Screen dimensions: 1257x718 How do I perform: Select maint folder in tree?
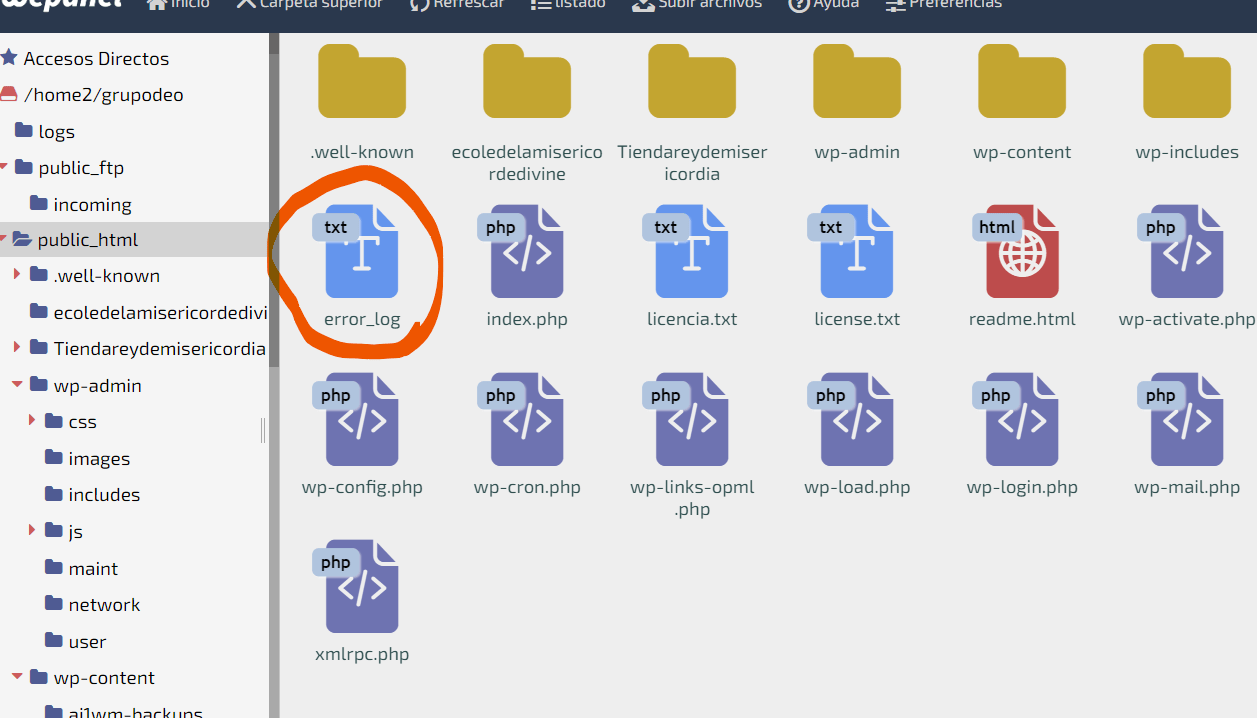82,568
